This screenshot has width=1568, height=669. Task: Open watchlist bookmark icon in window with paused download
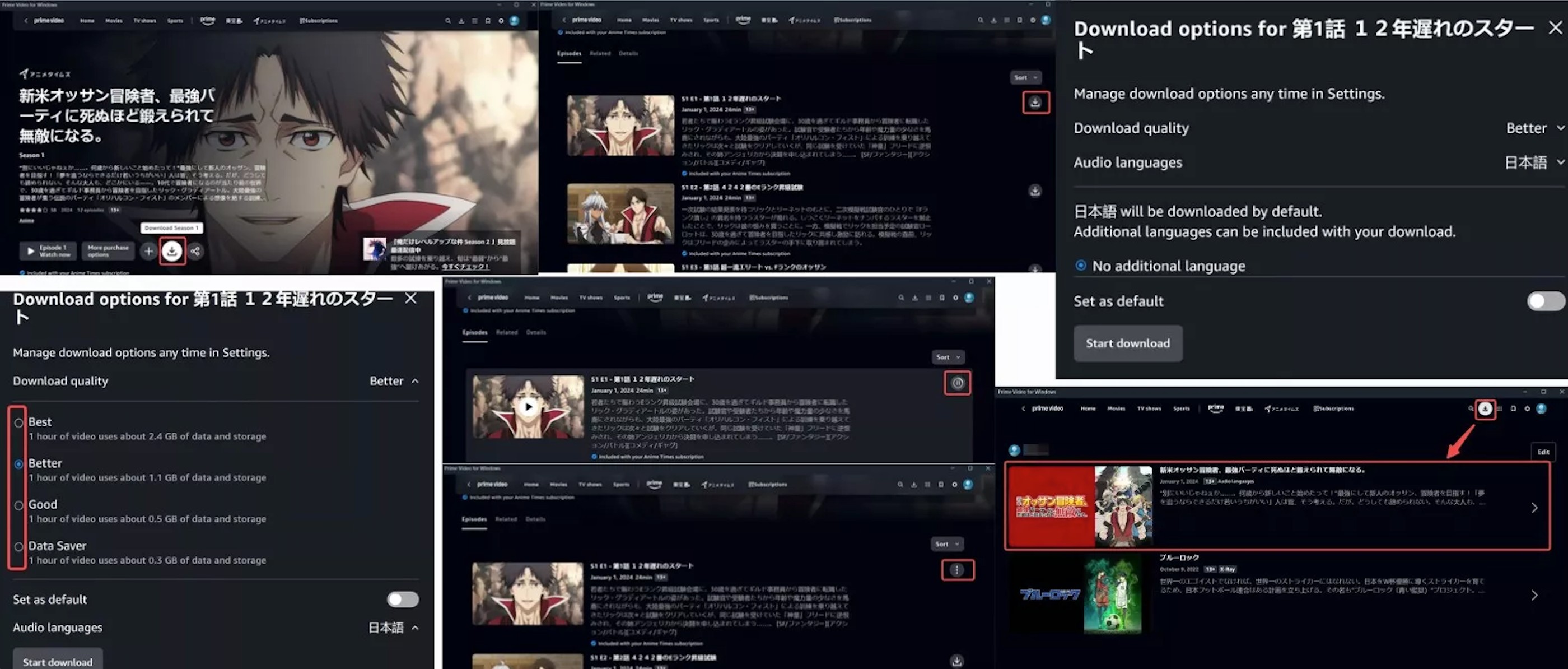click(942, 298)
